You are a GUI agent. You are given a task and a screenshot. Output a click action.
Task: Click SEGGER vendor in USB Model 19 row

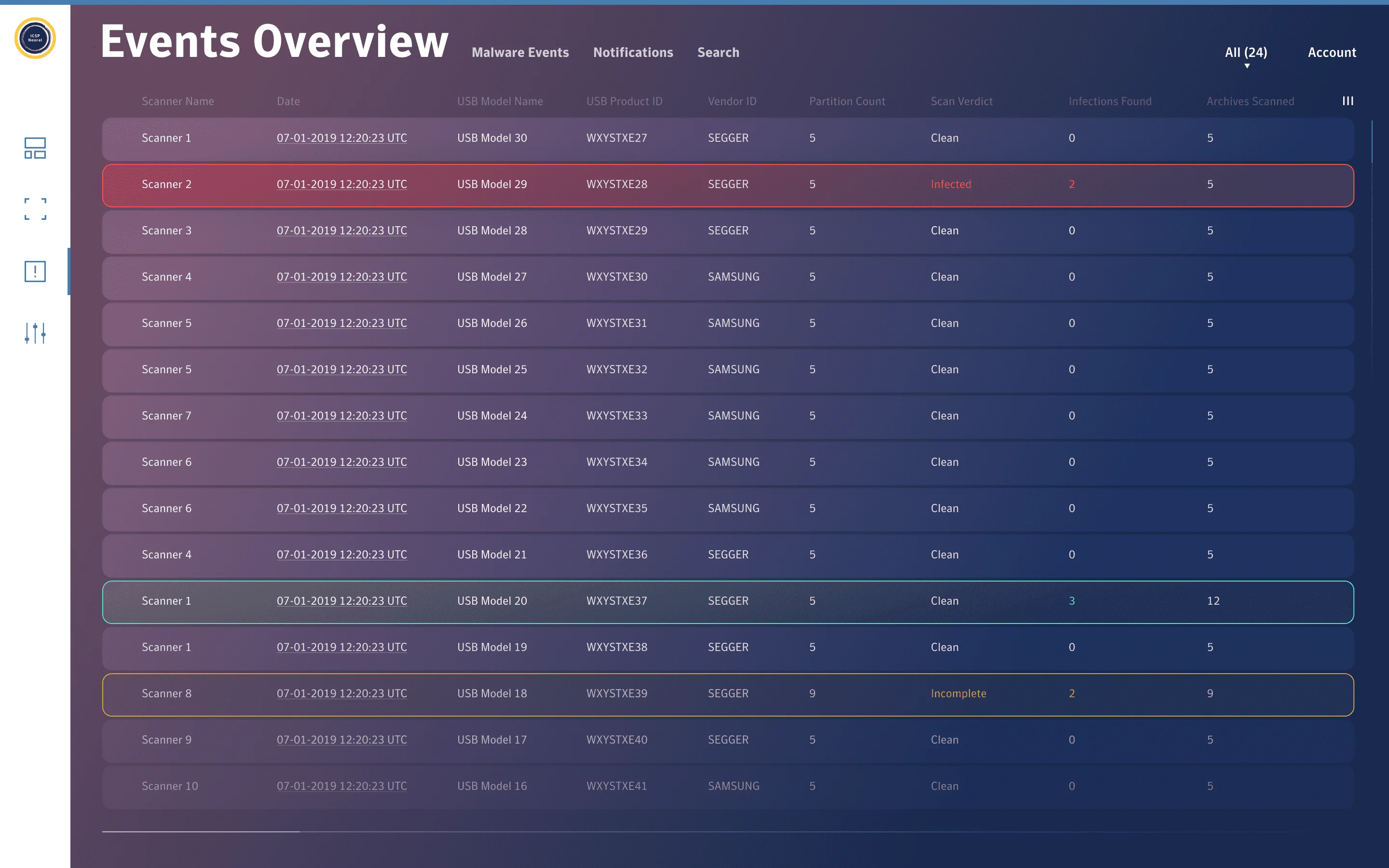tap(728, 647)
